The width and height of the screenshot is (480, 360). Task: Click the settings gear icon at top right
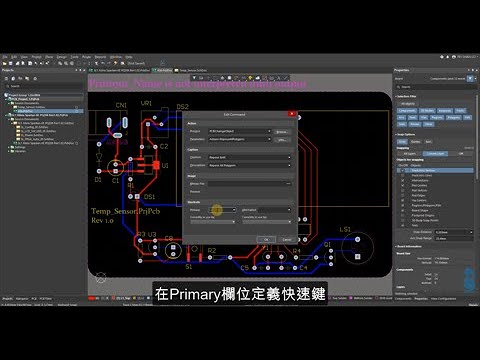click(x=442, y=57)
